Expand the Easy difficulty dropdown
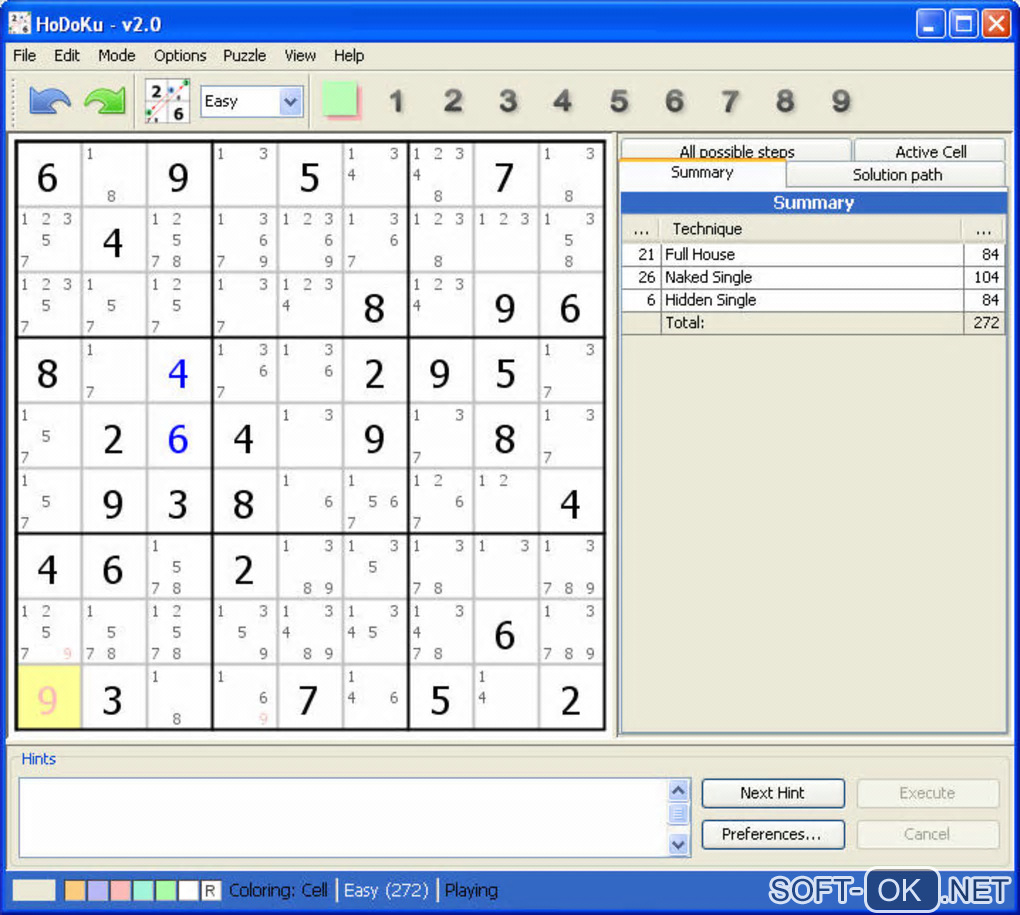Viewport: 1020px width, 915px height. [x=290, y=101]
